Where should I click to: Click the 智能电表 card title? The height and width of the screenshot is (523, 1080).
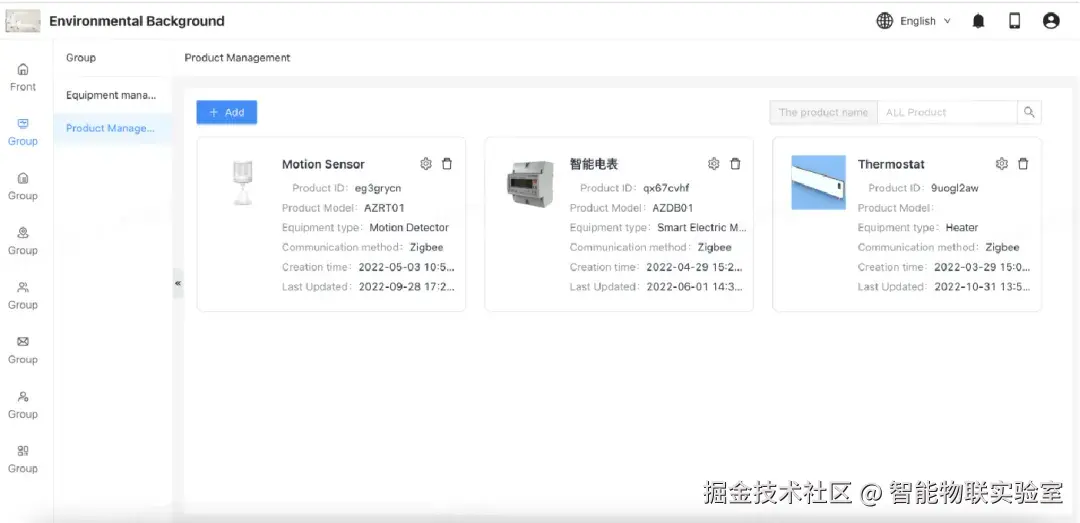click(x=594, y=165)
